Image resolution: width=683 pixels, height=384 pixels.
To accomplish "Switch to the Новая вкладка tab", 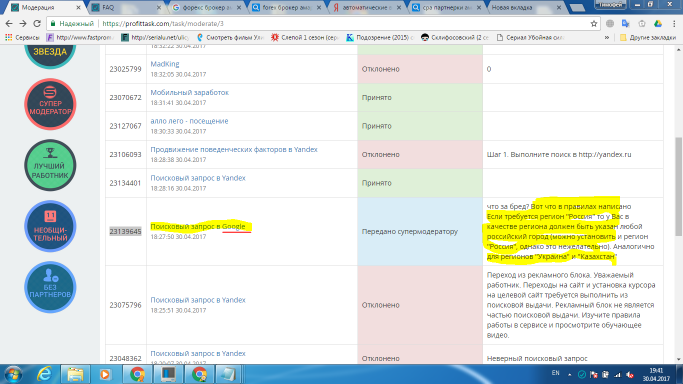I will pyautogui.click(x=524, y=7).
